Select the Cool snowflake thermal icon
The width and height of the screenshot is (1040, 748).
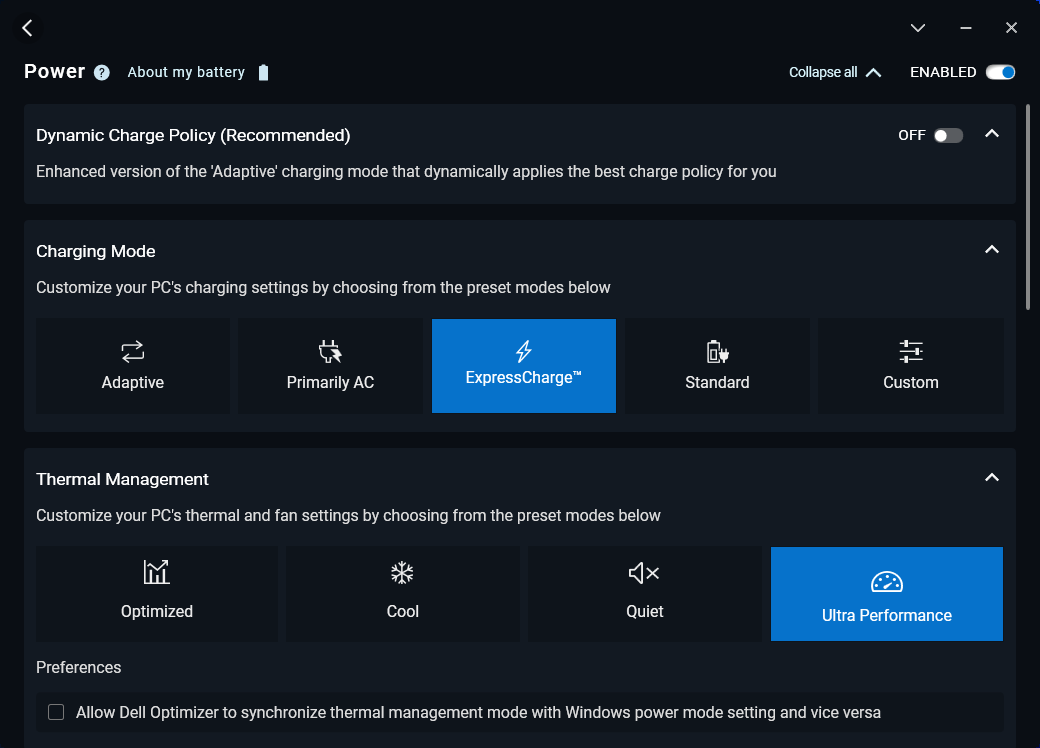tap(402, 573)
